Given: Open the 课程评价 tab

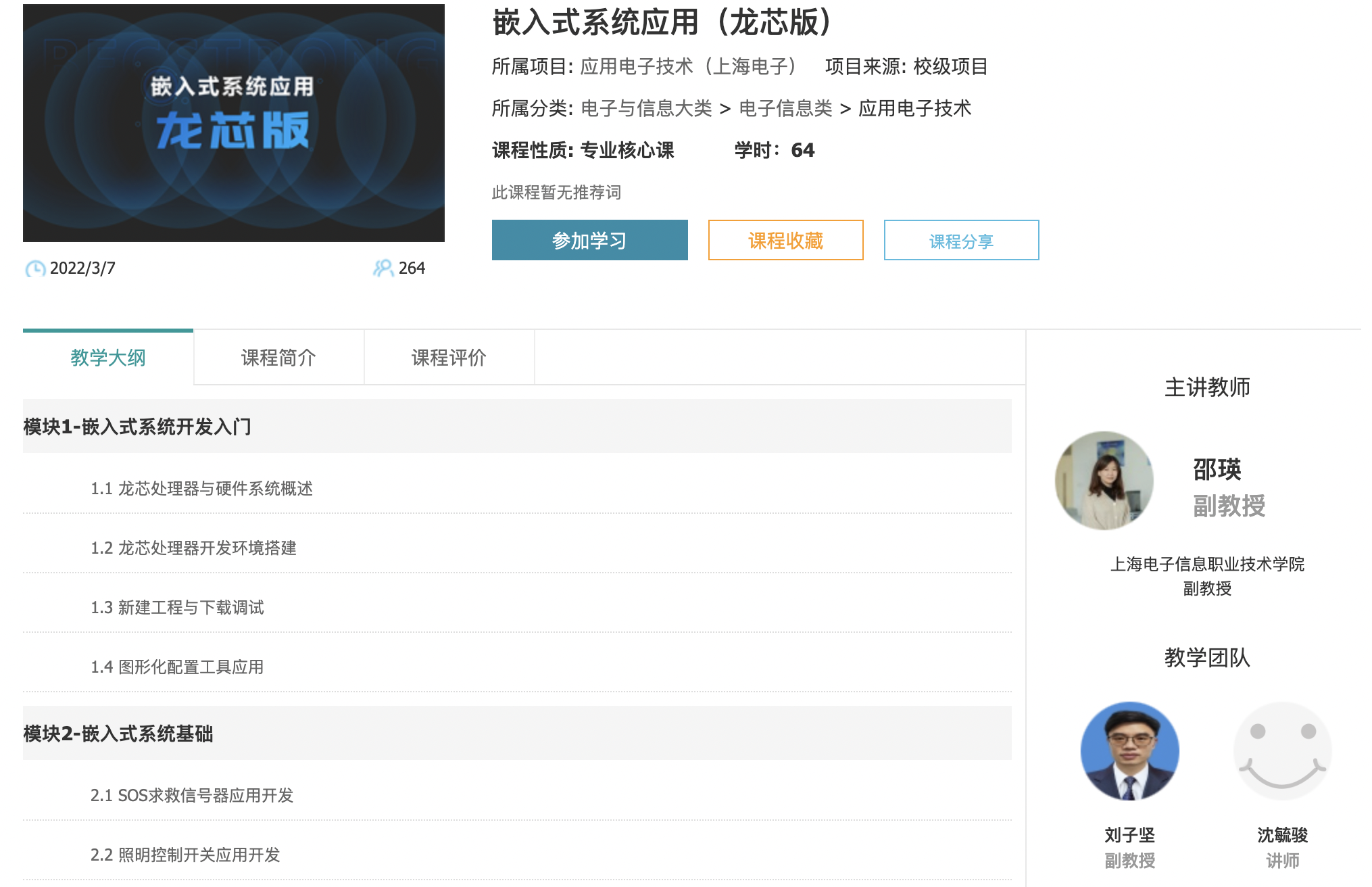Looking at the screenshot, I should tap(448, 358).
